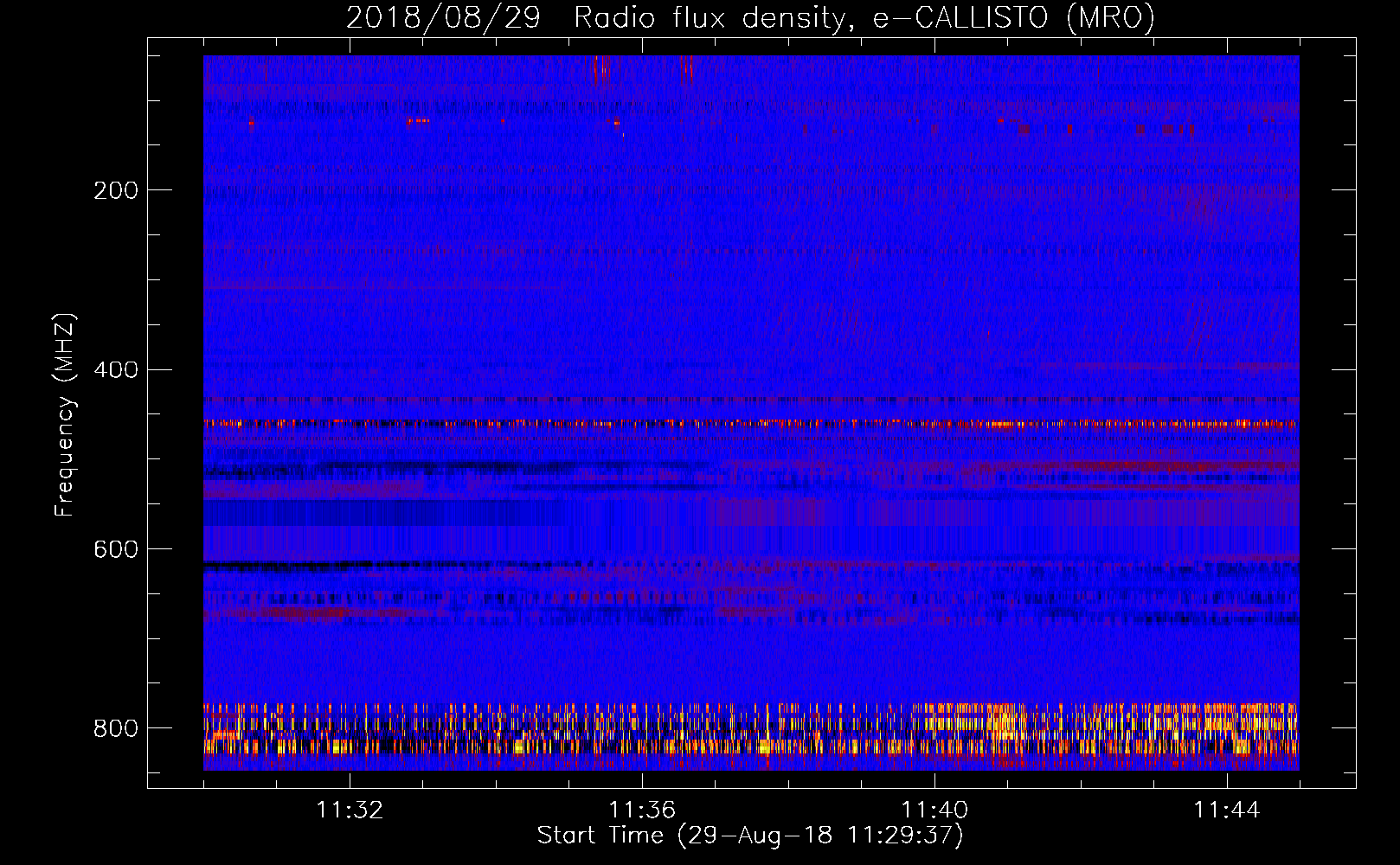The image size is (1400, 865).
Task: Click the 11:32 time tick label
Action: click(x=350, y=811)
